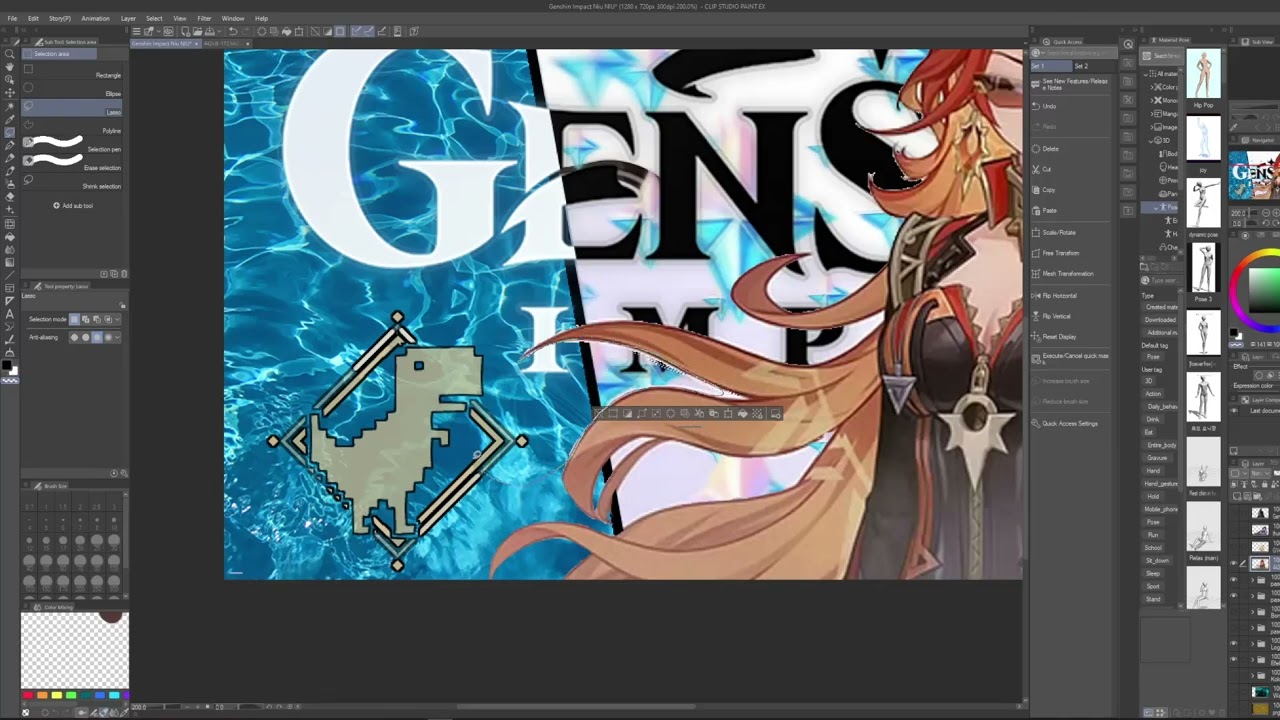Click the canvas horizontal scrollbar
The image size is (1280, 720).
(x=575, y=707)
